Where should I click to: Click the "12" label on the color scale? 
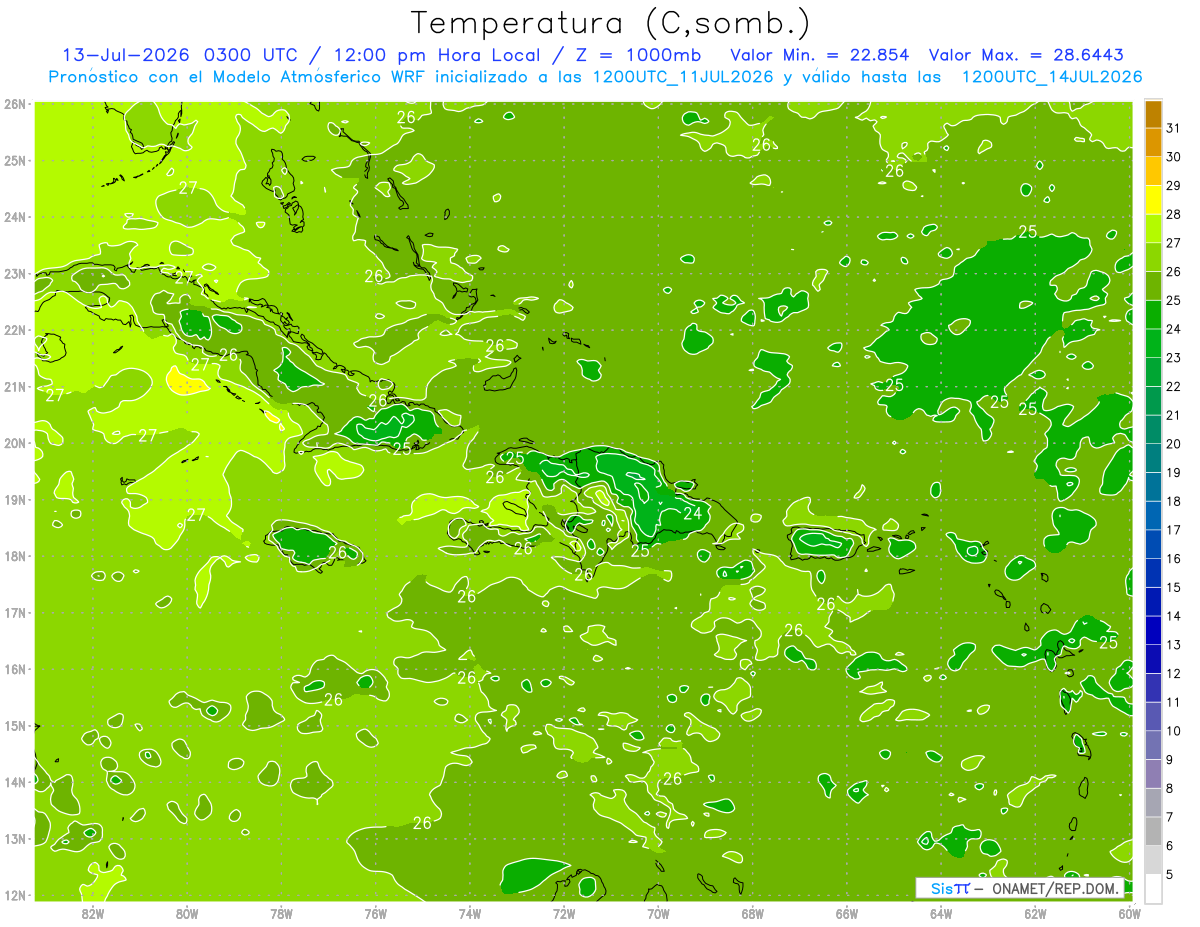click(x=1174, y=673)
